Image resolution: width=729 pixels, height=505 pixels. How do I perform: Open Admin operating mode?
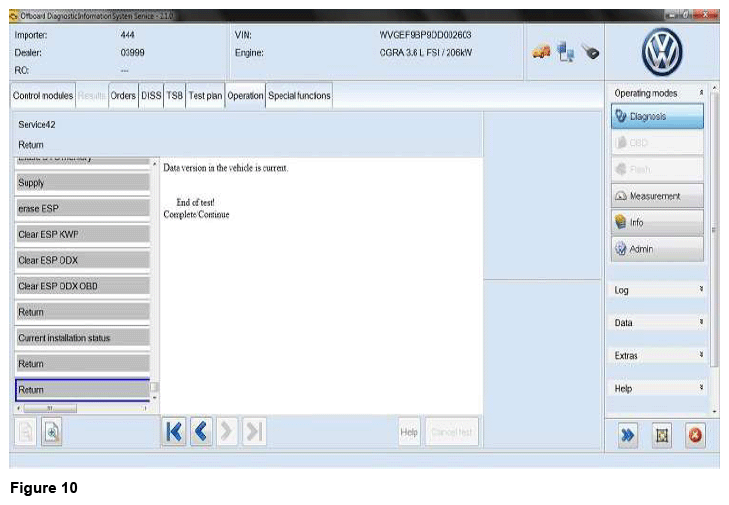657,249
